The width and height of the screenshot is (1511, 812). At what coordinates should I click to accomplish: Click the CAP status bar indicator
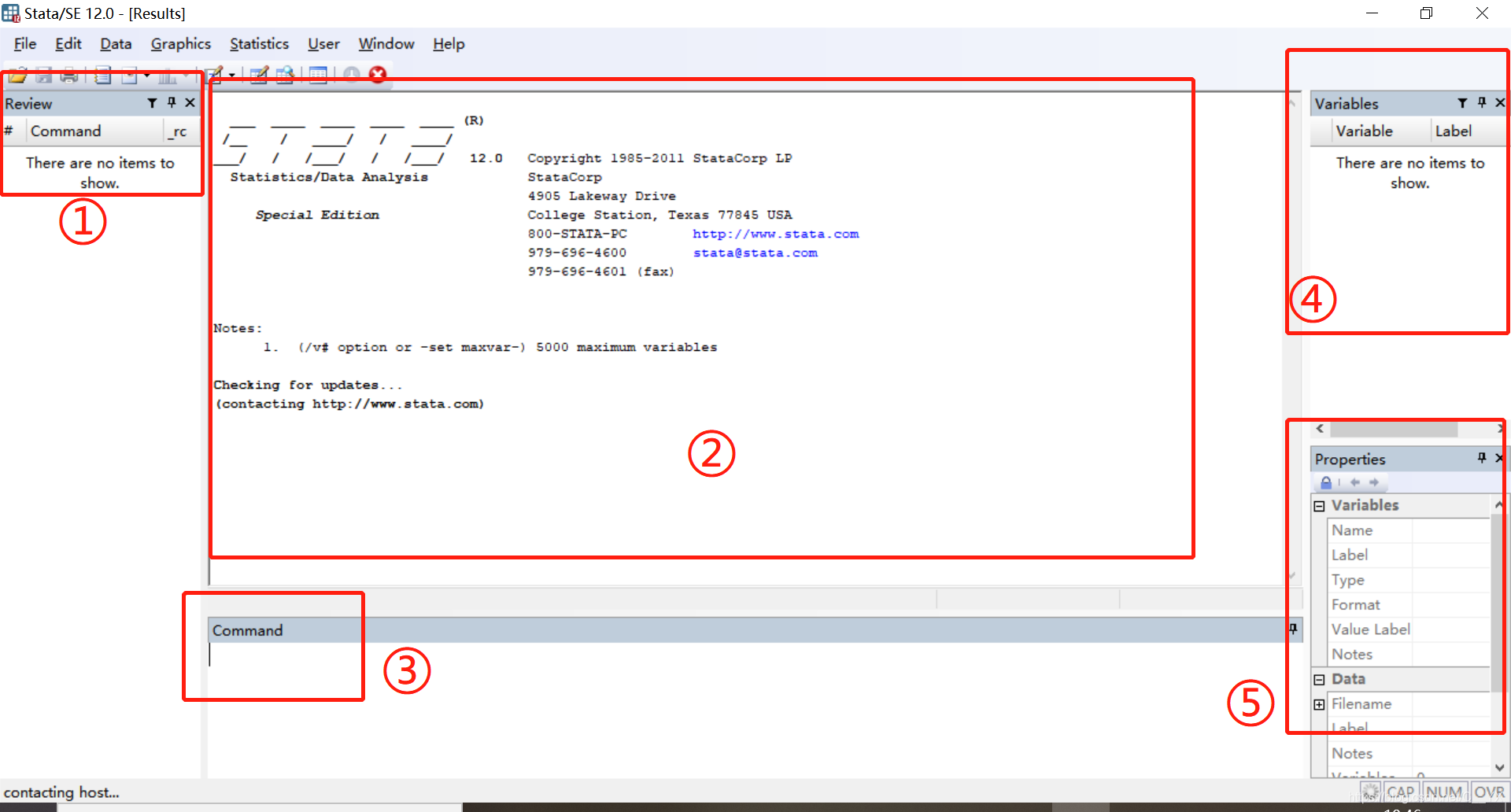pos(1400,792)
